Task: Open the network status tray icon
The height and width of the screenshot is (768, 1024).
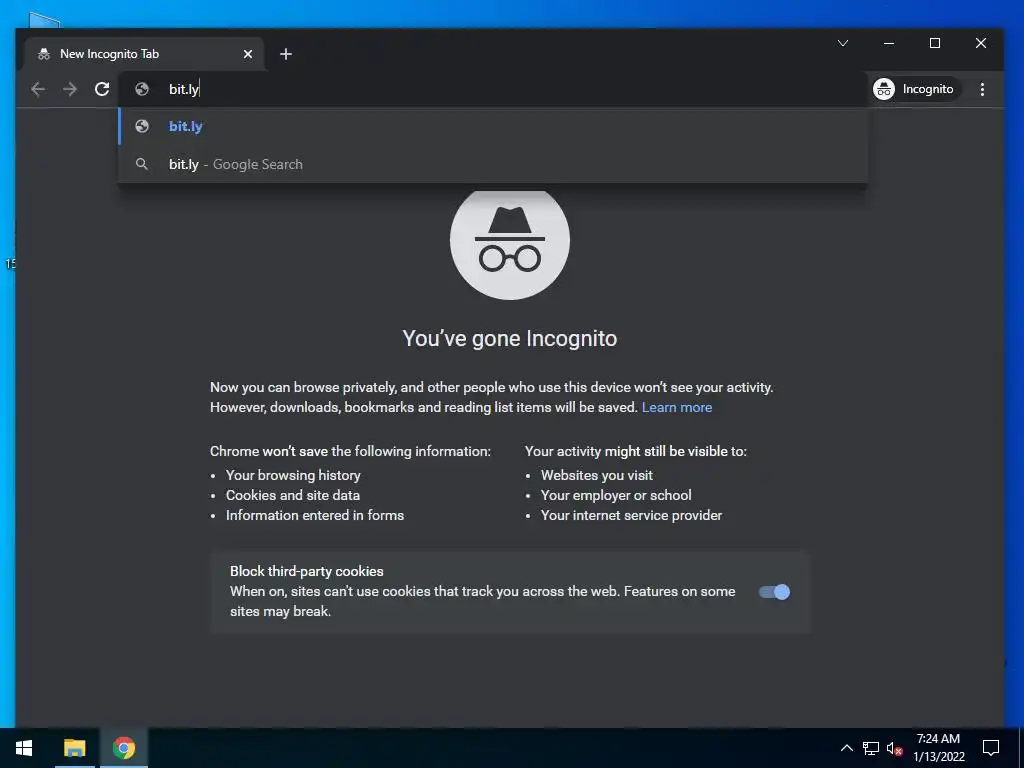Action: pos(871,748)
